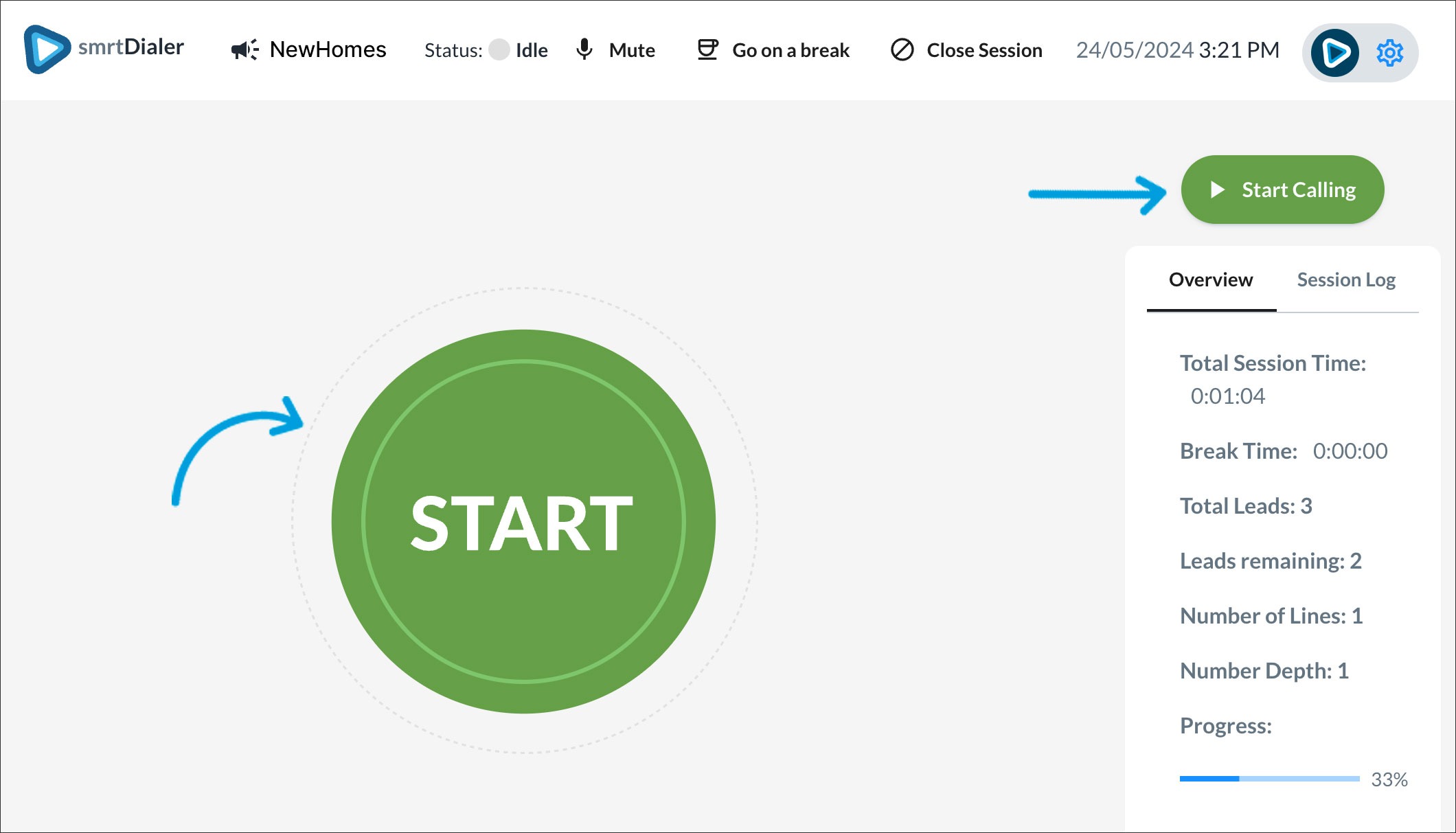1456x833 pixels.
Task: Click the 33% progress bar
Action: tap(1269, 779)
